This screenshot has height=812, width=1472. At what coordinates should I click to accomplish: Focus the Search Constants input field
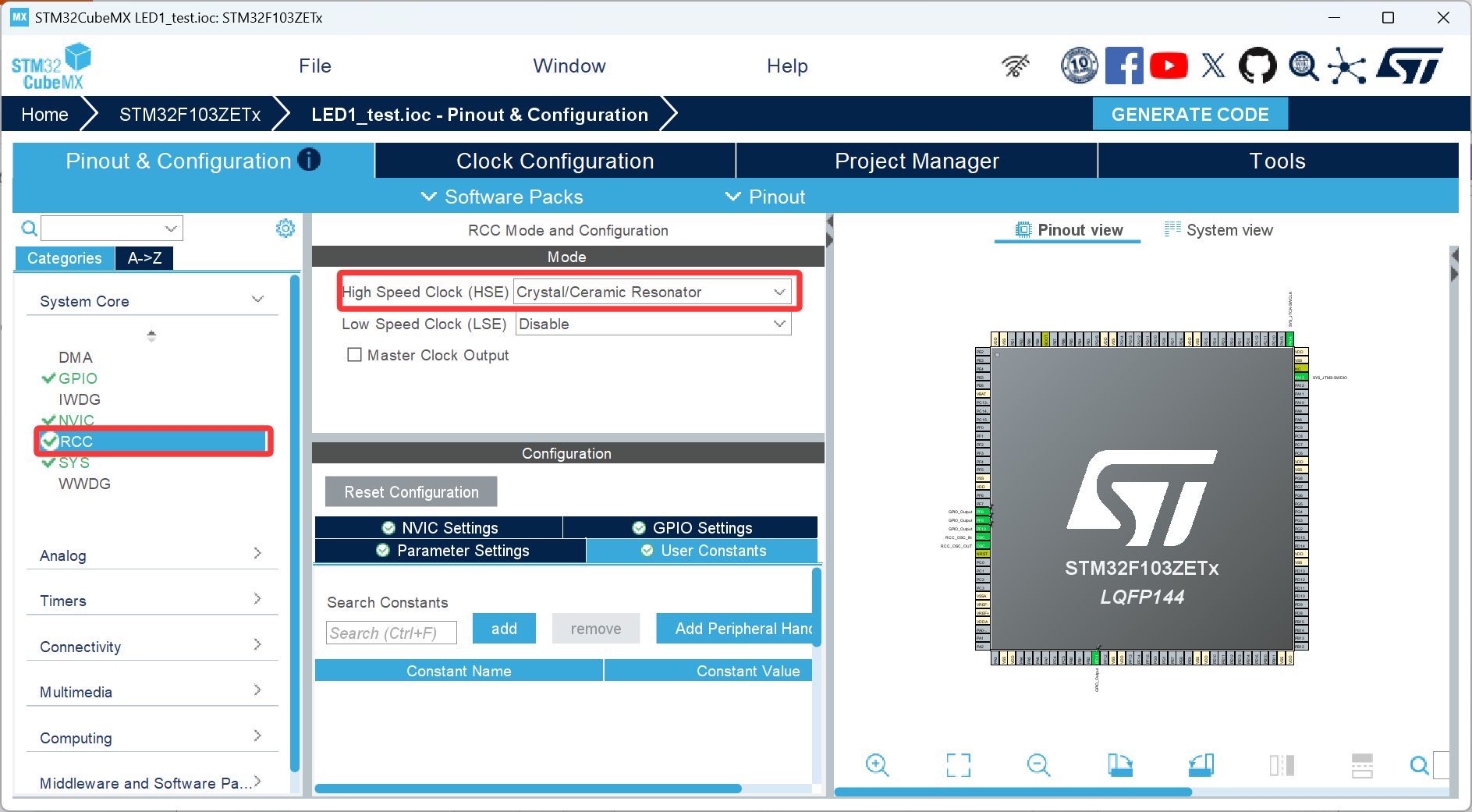click(x=391, y=633)
